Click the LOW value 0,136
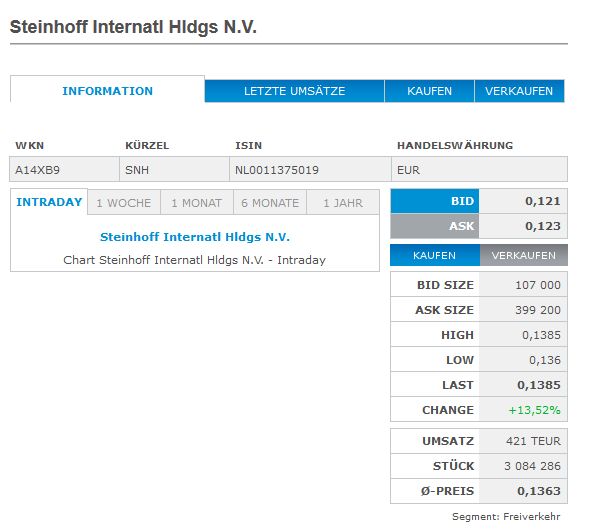Screen dimensions: 592x531 [545, 360]
